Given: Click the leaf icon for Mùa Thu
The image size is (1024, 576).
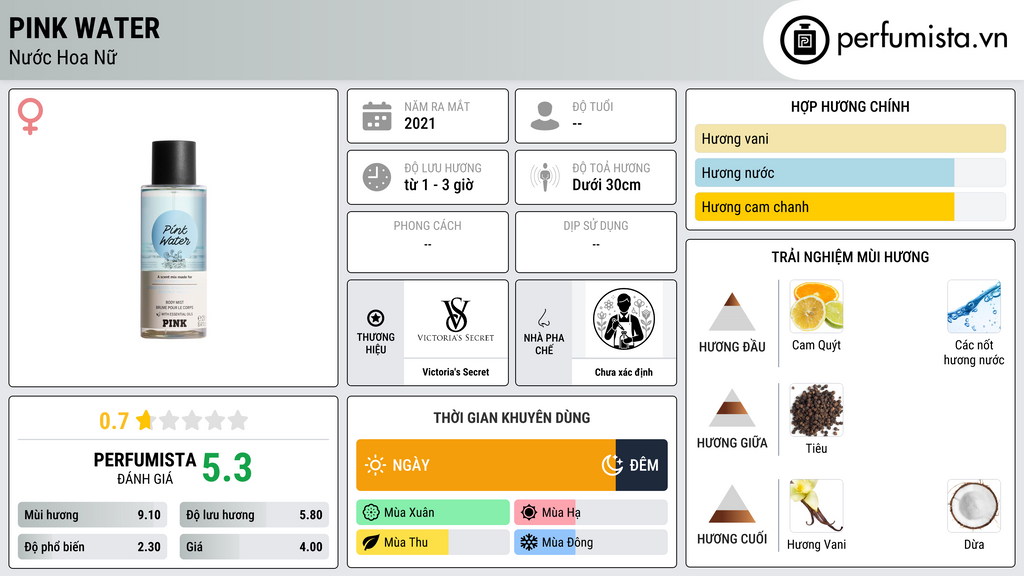Looking at the screenshot, I should tap(371, 542).
